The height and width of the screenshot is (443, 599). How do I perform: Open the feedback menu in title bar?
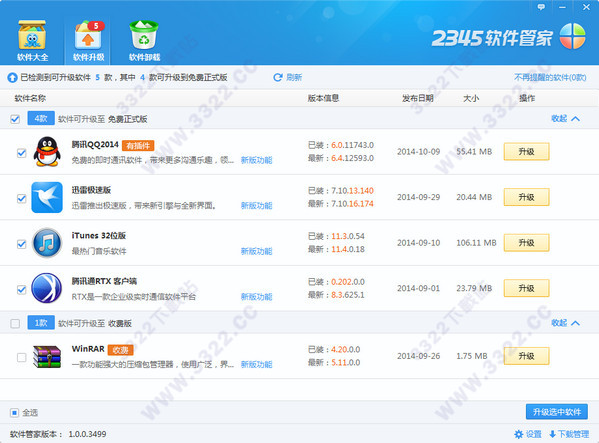tap(541, 7)
